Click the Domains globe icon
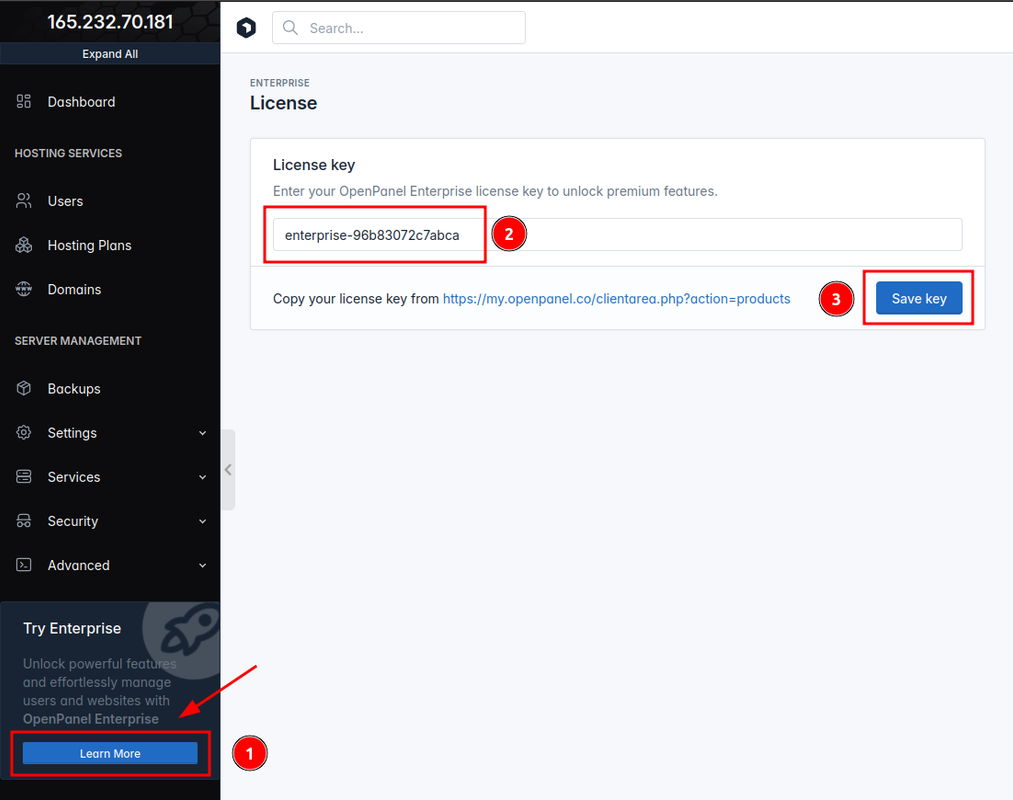This screenshot has height=800, width=1013. pyautogui.click(x=24, y=289)
